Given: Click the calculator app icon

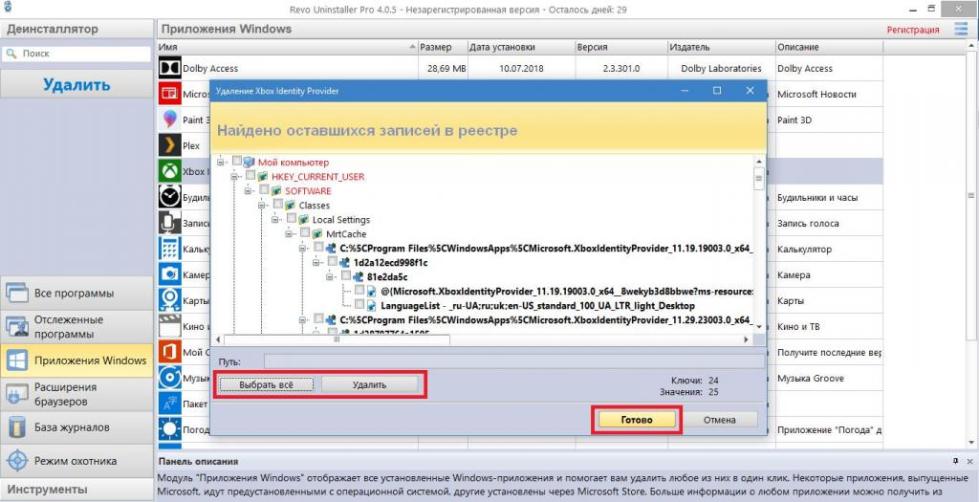Looking at the screenshot, I should [x=169, y=249].
